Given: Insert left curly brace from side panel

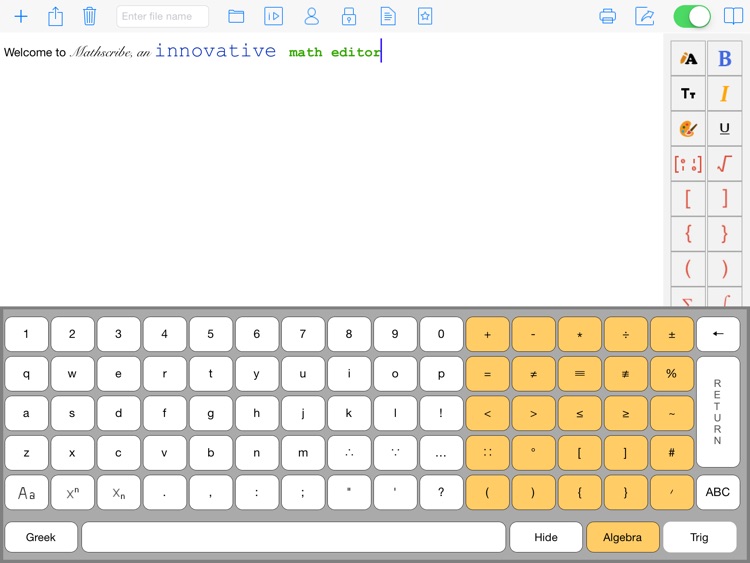Looking at the screenshot, I should click(688, 234).
